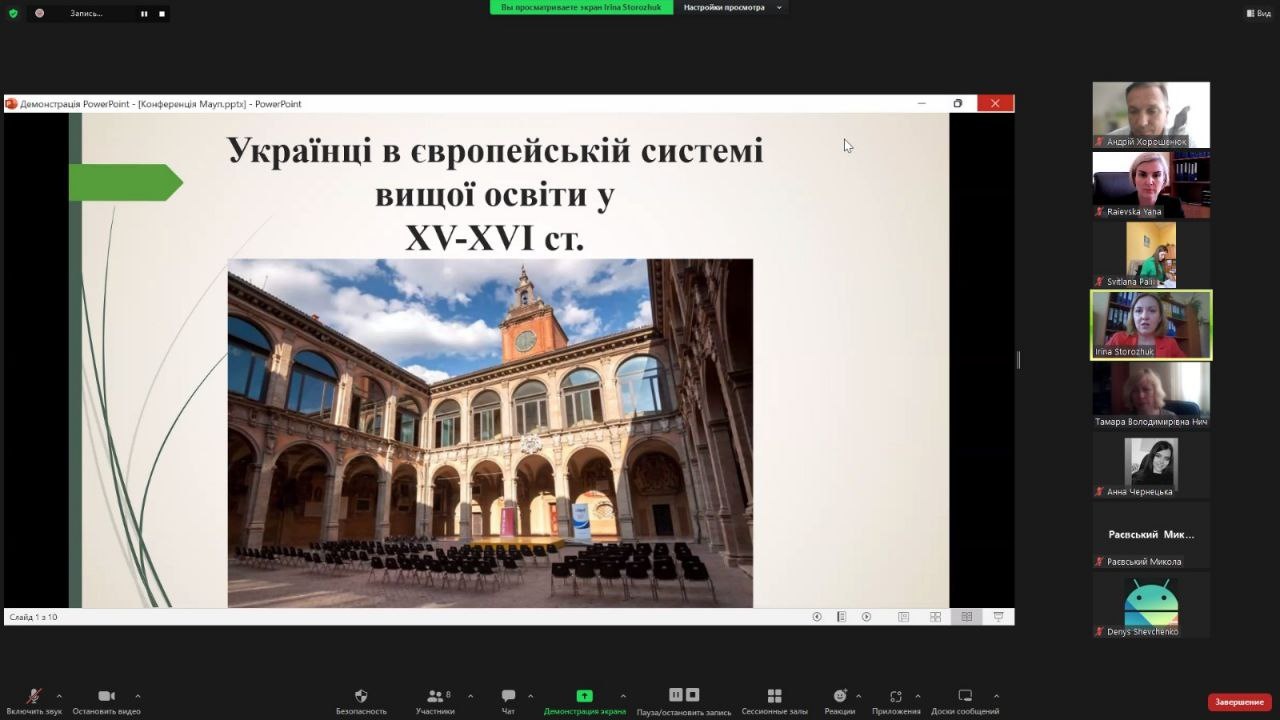Expand audio options arrow next to microphone
1280x720 pixels.
[59, 696]
